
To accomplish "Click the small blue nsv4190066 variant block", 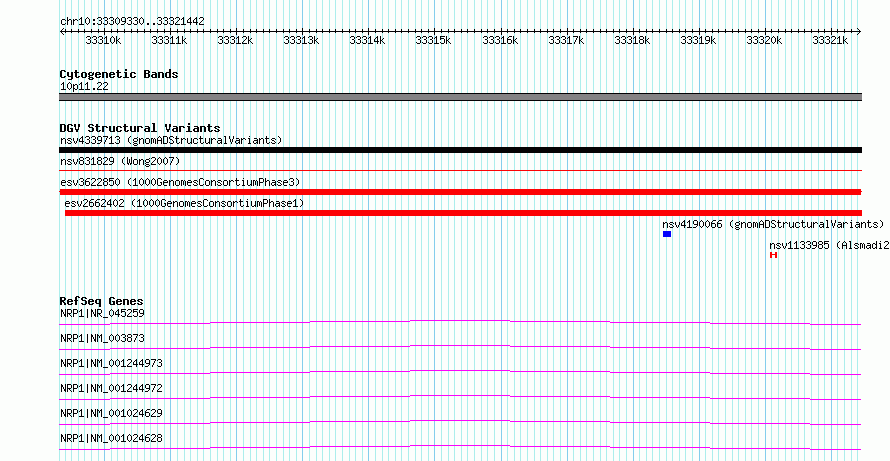I will [667, 234].
